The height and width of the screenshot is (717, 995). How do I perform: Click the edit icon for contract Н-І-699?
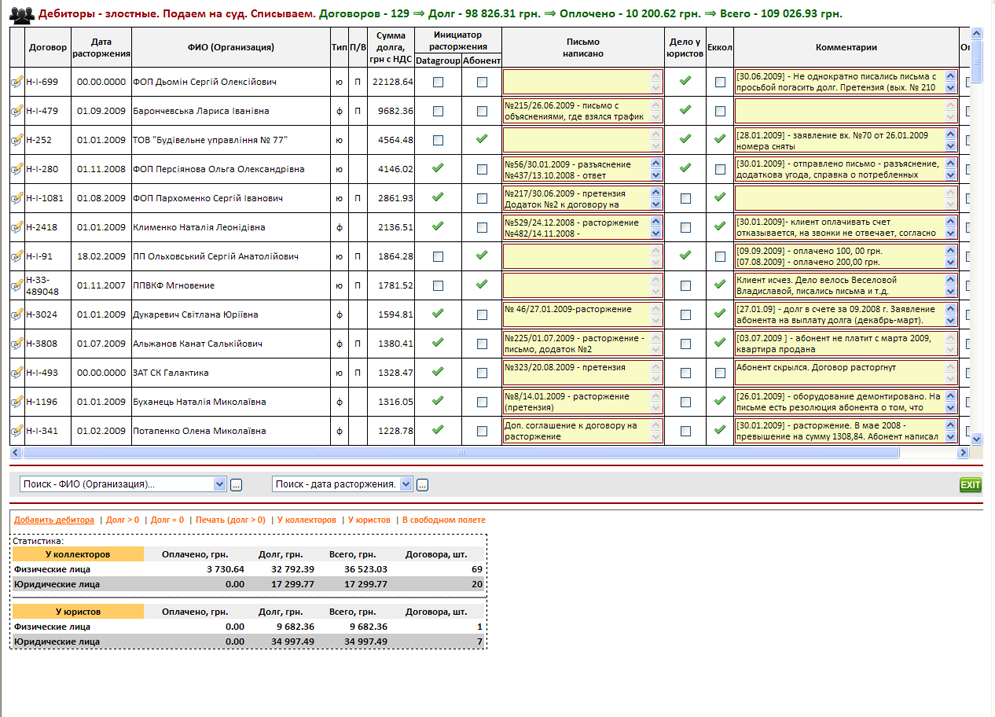pos(17,82)
